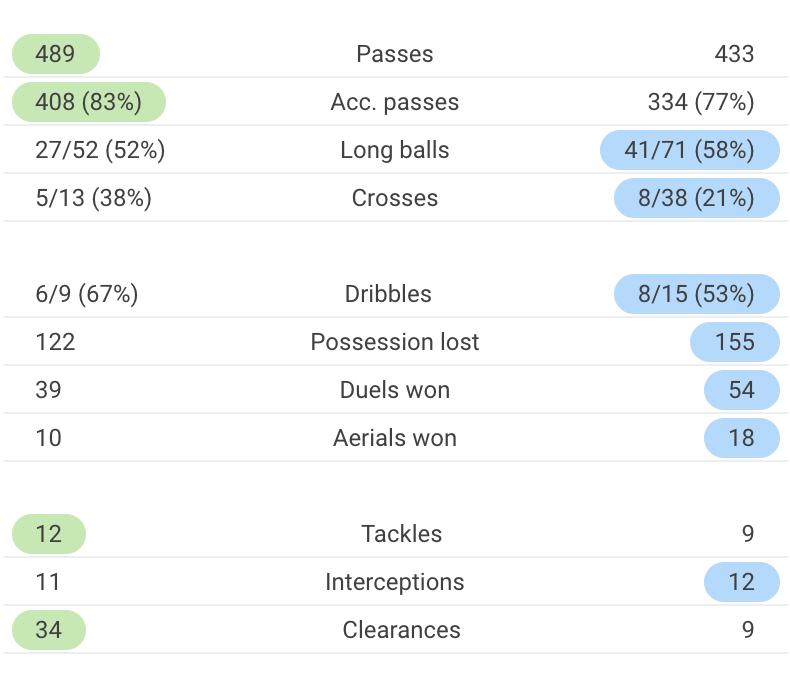Click the green 34 clearances value
Image resolution: width=790 pixels, height=680 pixels.
point(49,630)
